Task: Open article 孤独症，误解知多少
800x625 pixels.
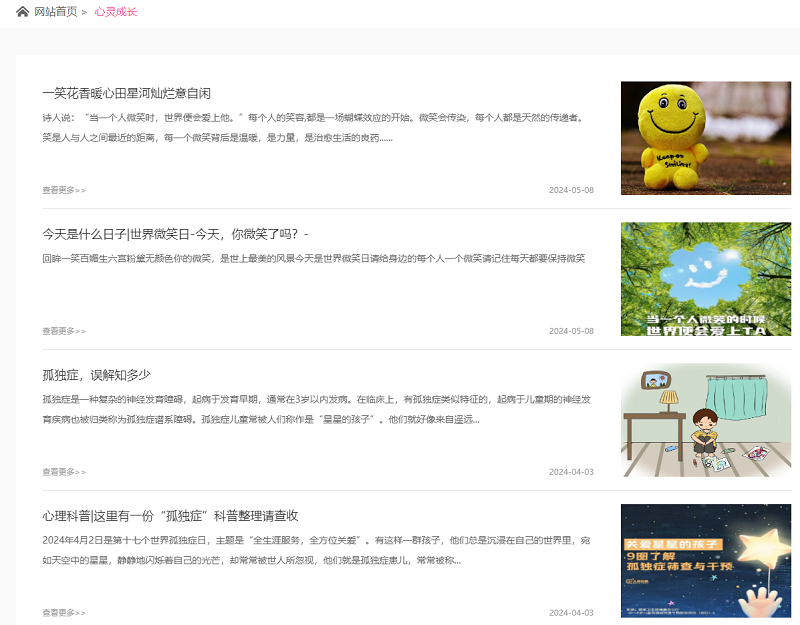Action: pyautogui.click(x=96, y=375)
